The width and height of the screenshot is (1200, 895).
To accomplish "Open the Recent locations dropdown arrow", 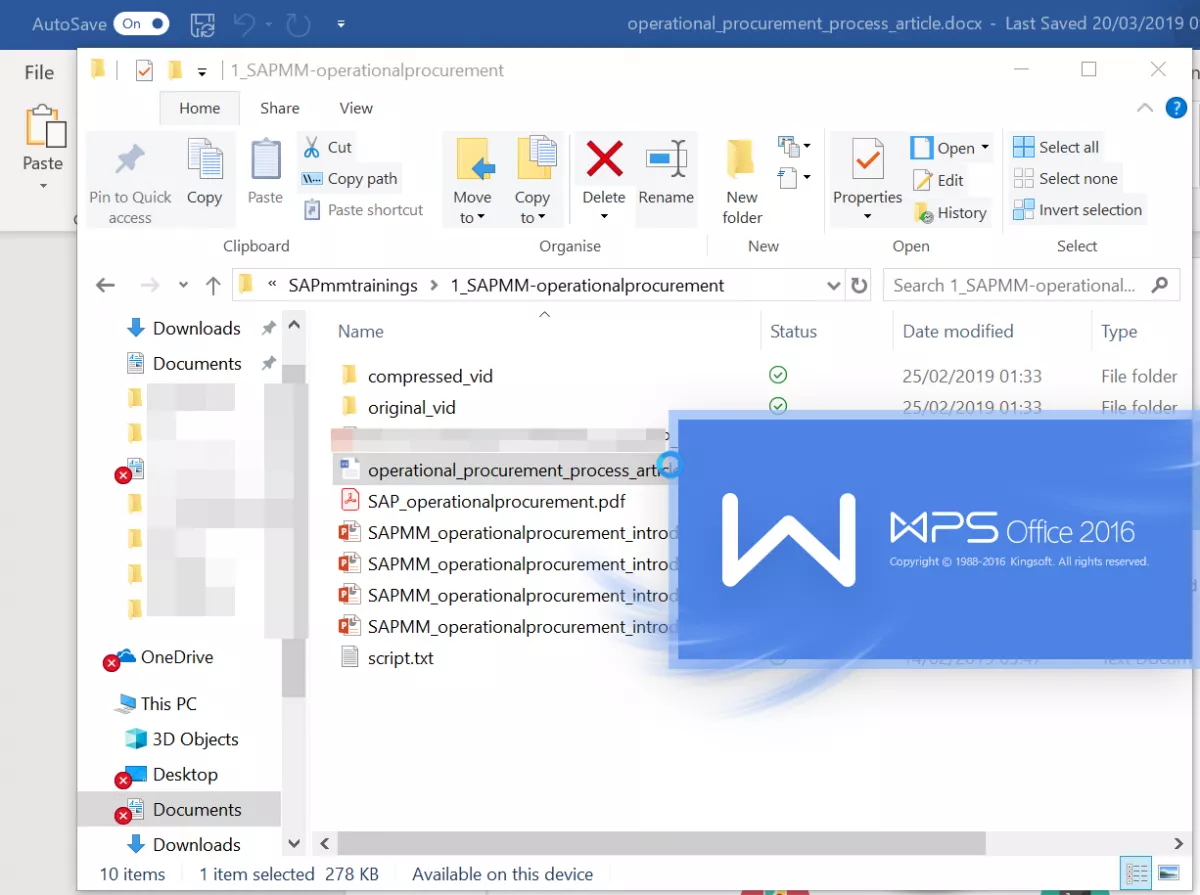I will coord(183,286).
